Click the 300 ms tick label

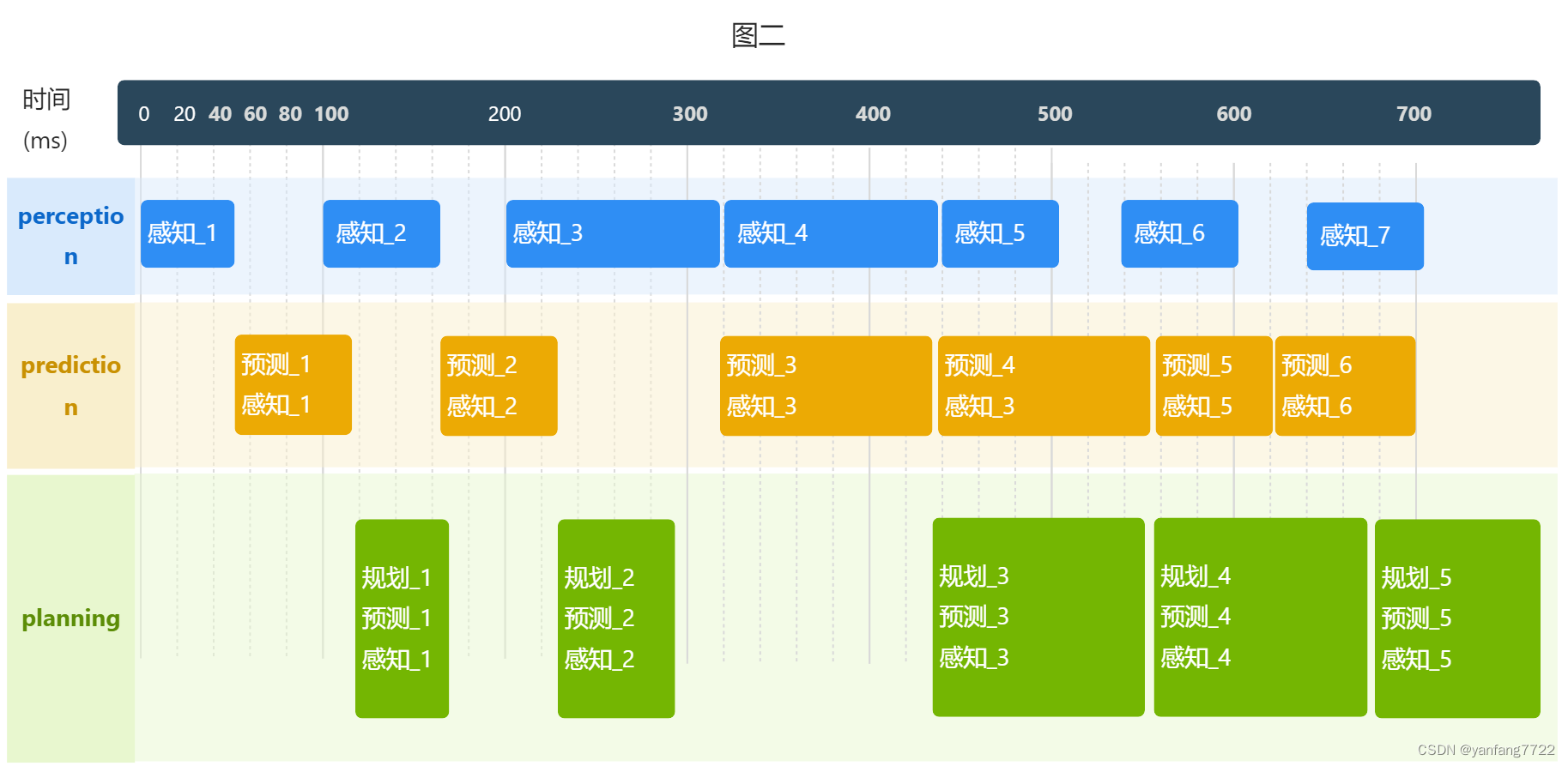(690, 114)
